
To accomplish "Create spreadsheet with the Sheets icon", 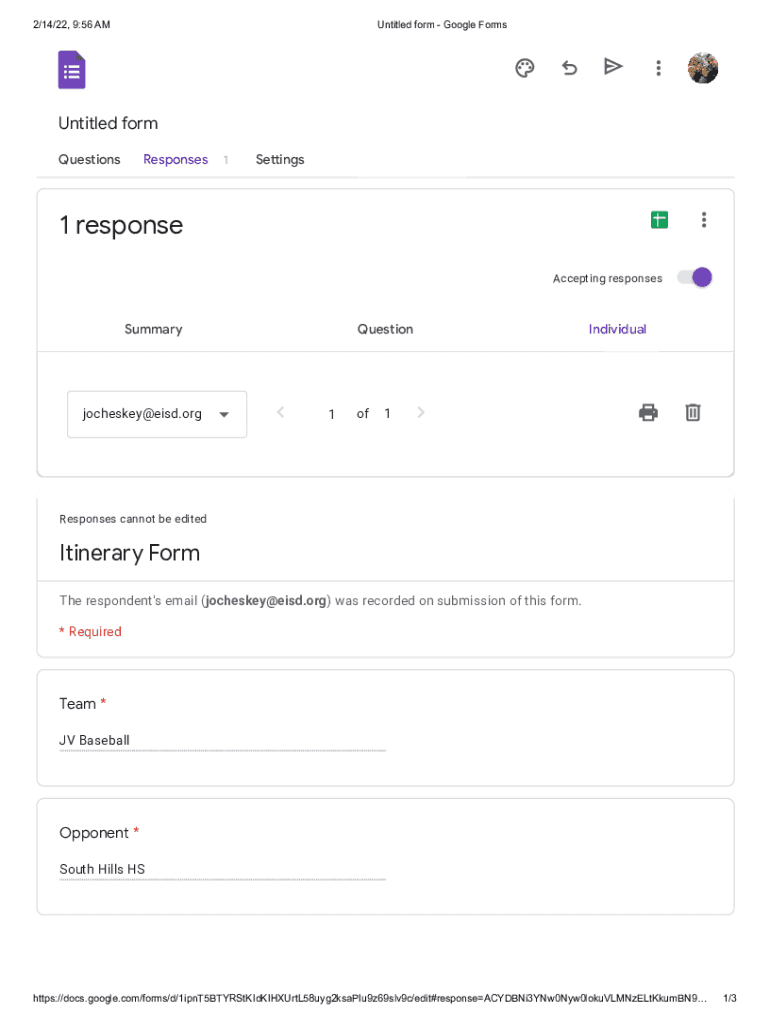I will pyautogui.click(x=659, y=220).
